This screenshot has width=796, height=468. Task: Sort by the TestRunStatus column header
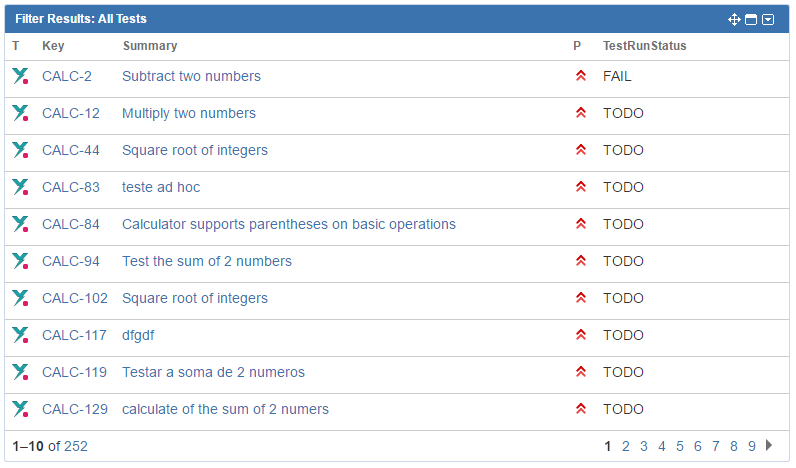[x=644, y=46]
